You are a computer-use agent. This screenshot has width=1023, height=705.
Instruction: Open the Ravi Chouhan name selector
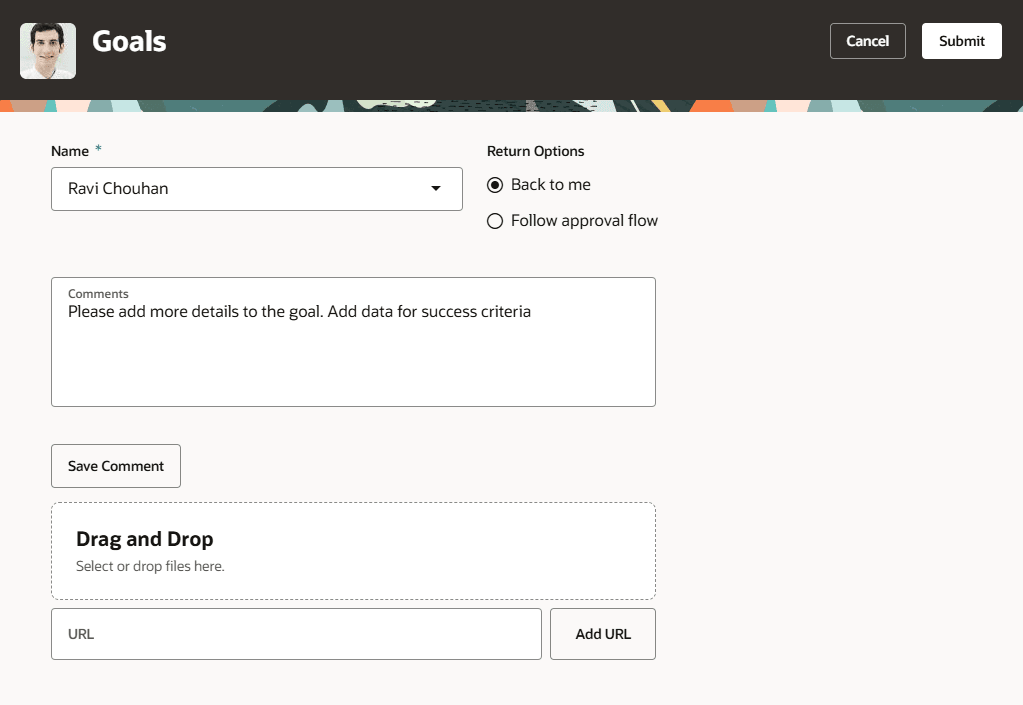[x=256, y=189]
